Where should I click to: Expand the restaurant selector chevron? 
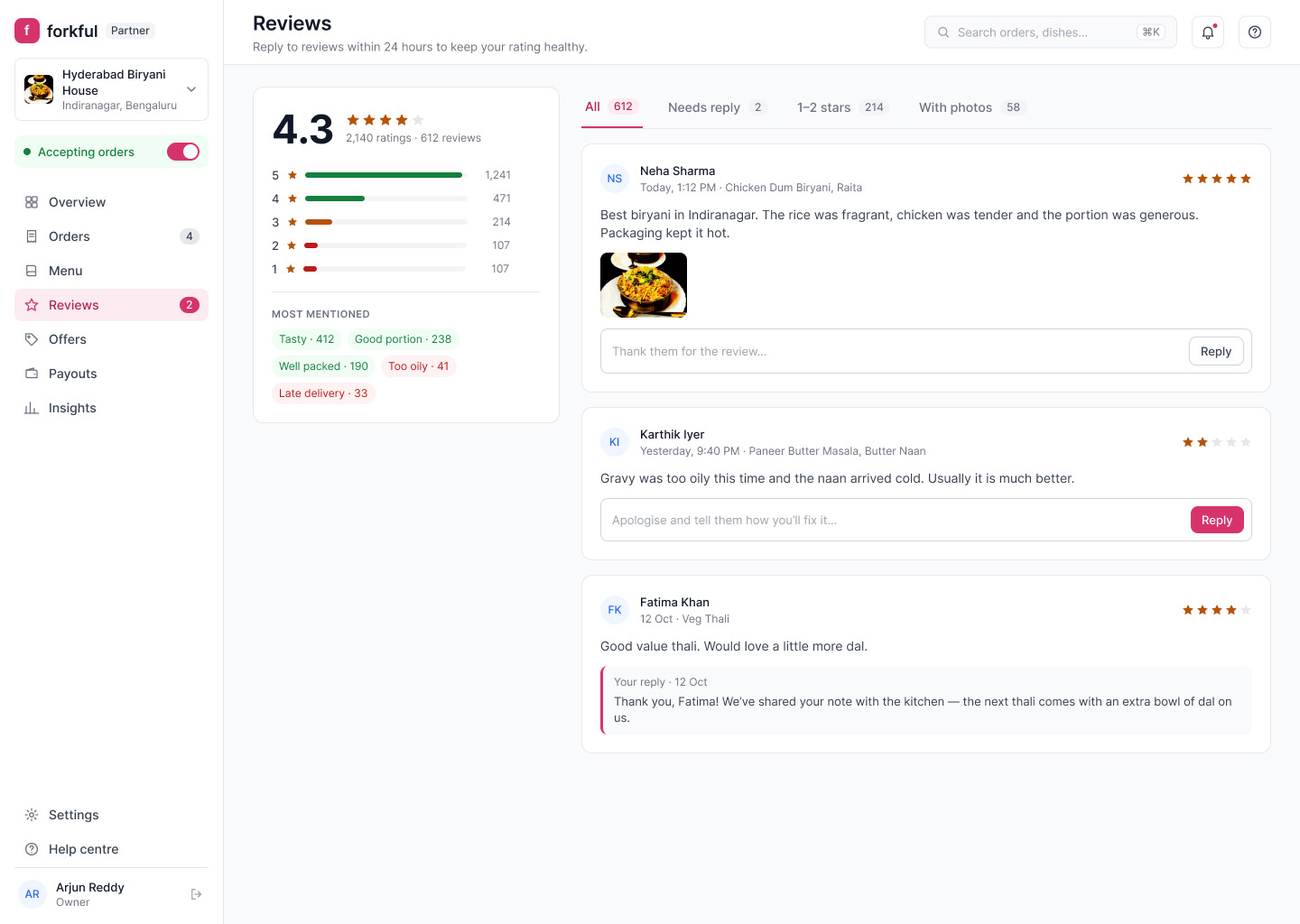[191, 89]
